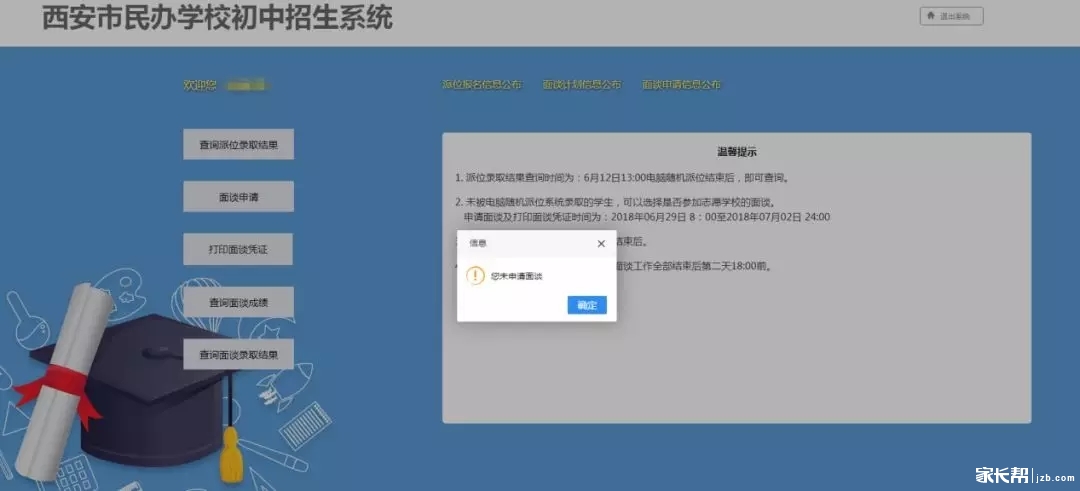
Task: Click the home icon beside 退出系统
Action: (x=931, y=16)
